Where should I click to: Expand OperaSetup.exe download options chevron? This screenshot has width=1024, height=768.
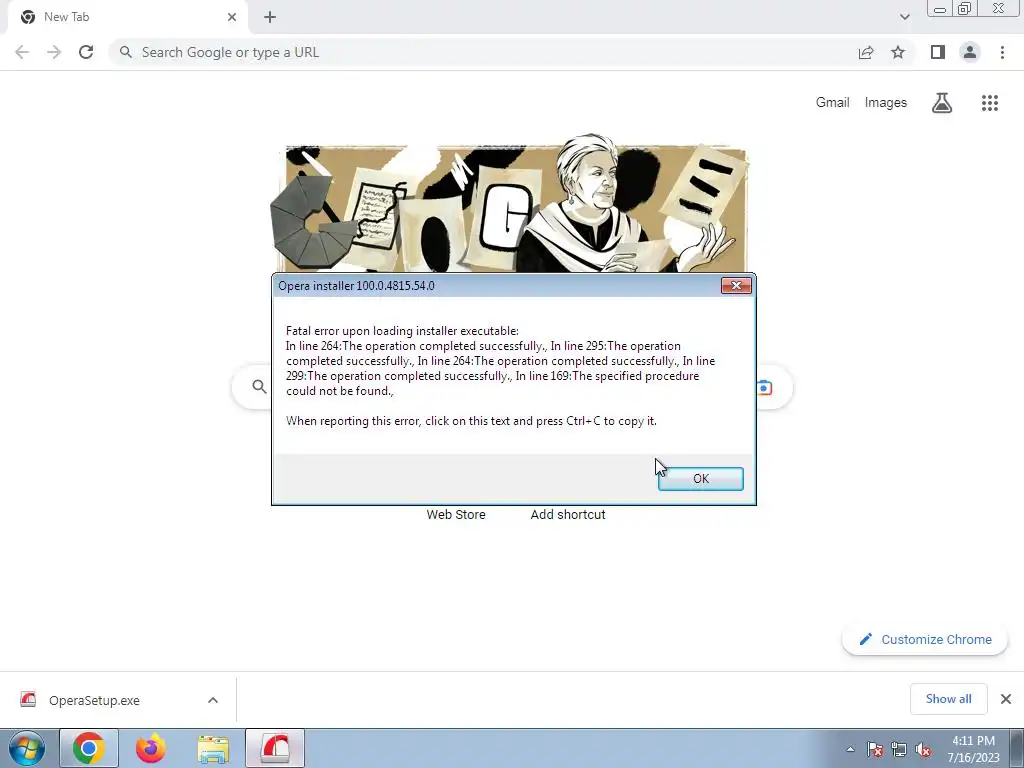[213, 700]
